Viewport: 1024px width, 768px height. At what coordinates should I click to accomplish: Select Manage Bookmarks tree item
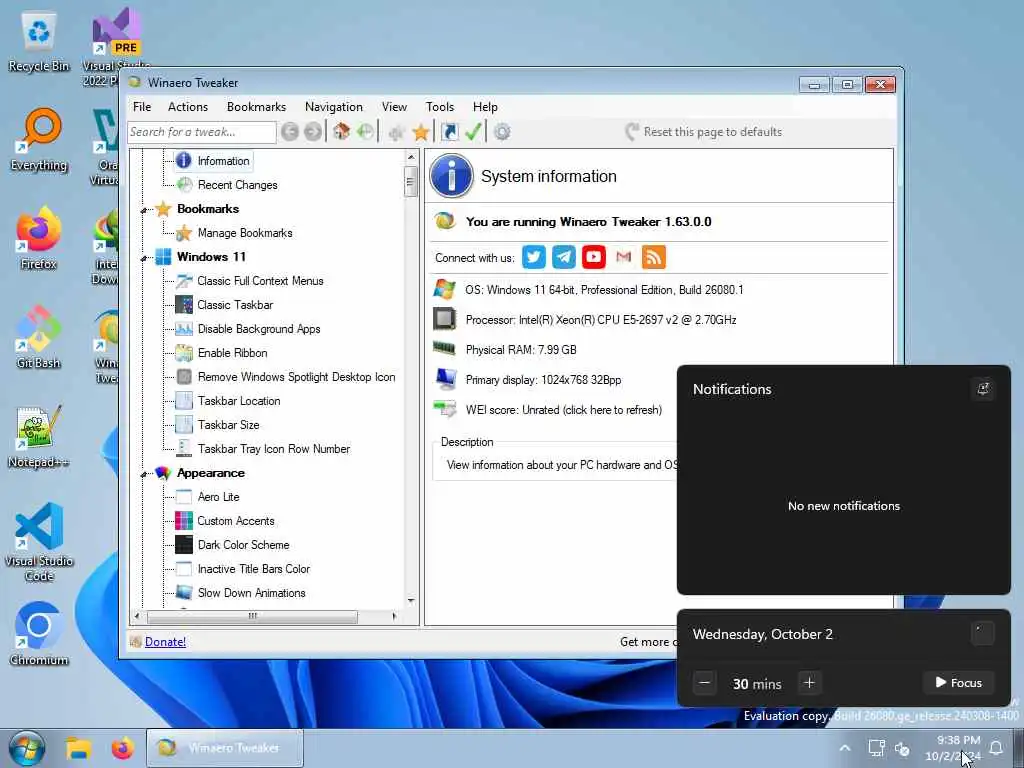click(x=245, y=233)
